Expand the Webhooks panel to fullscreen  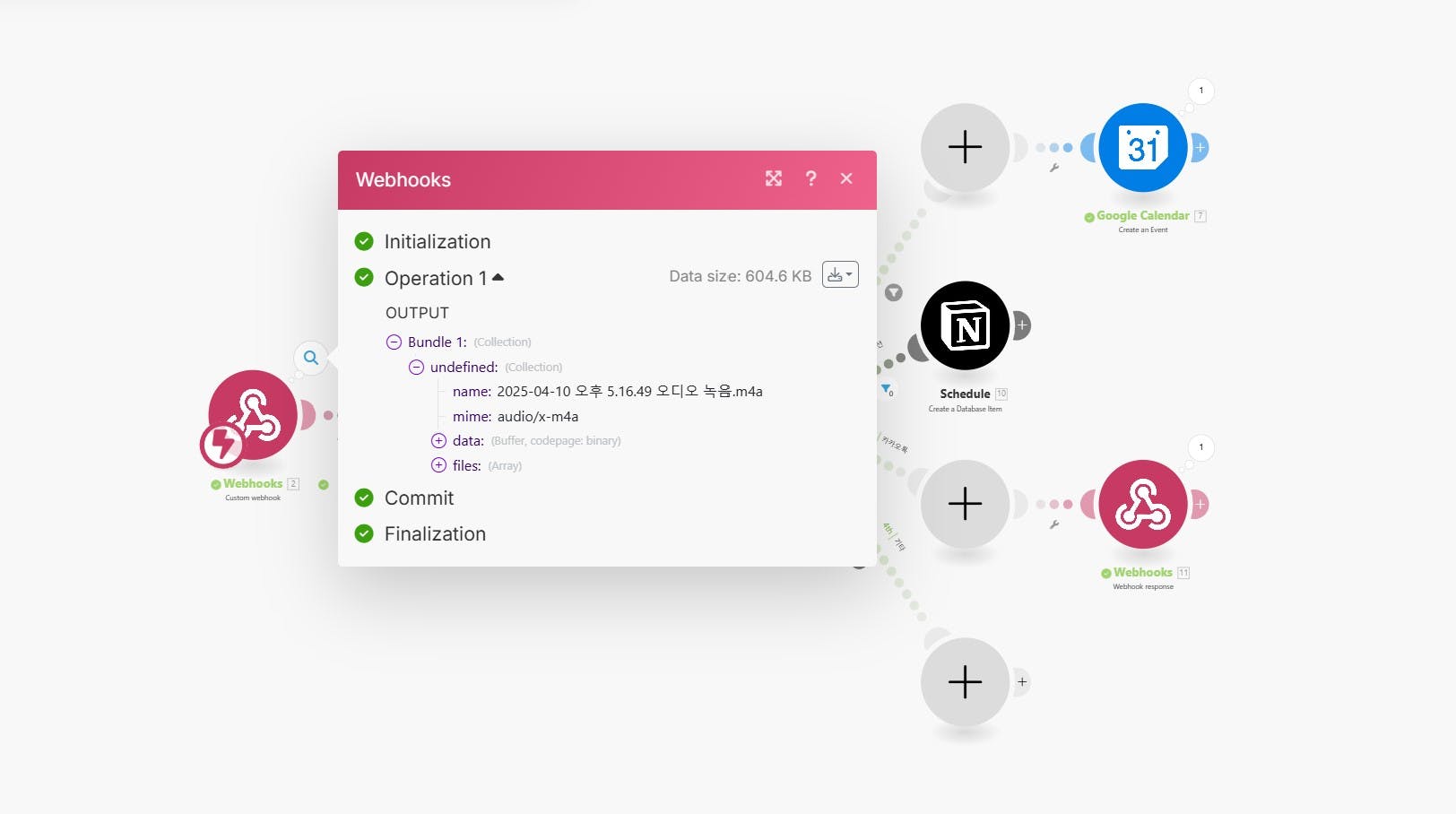click(774, 178)
